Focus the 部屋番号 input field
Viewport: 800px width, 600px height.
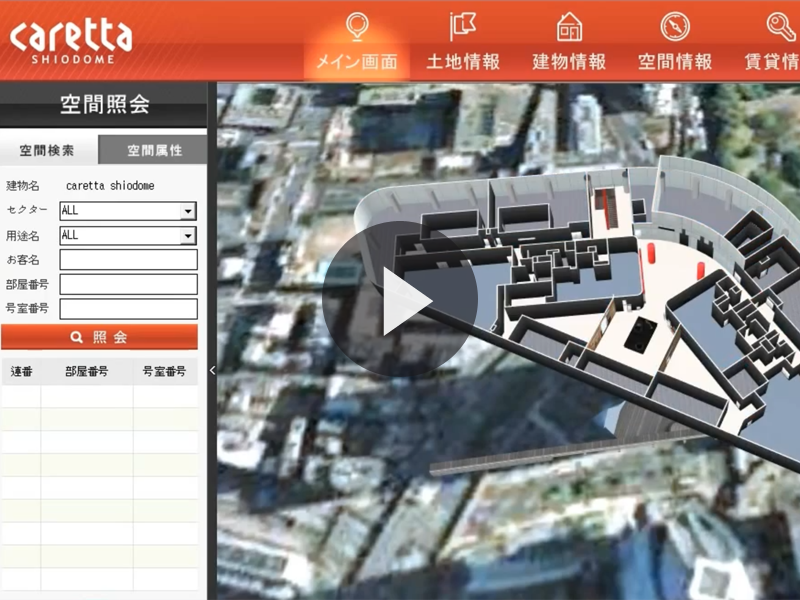click(128, 284)
